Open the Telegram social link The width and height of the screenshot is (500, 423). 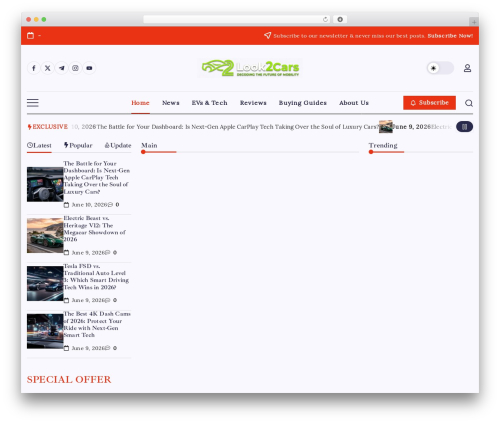tap(62, 68)
